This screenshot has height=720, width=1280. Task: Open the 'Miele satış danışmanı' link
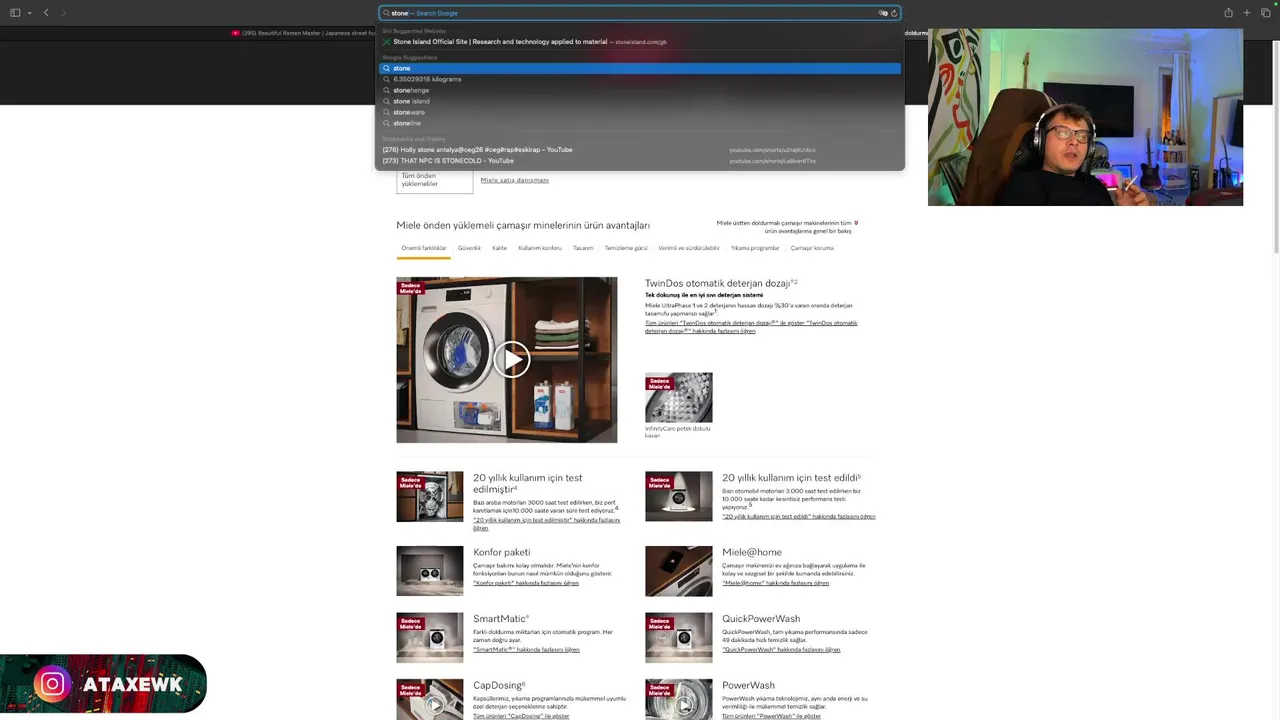click(x=514, y=180)
